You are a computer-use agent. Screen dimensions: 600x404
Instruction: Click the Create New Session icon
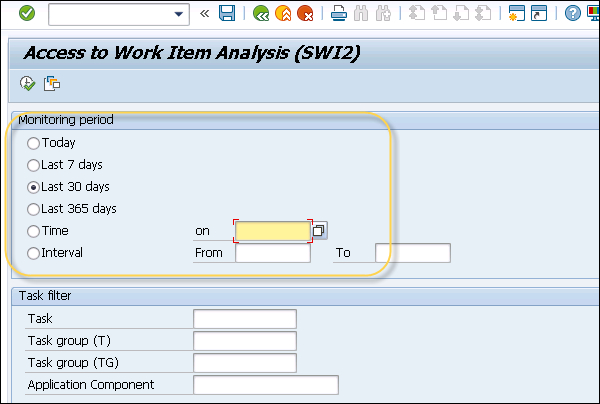pyautogui.click(x=517, y=13)
